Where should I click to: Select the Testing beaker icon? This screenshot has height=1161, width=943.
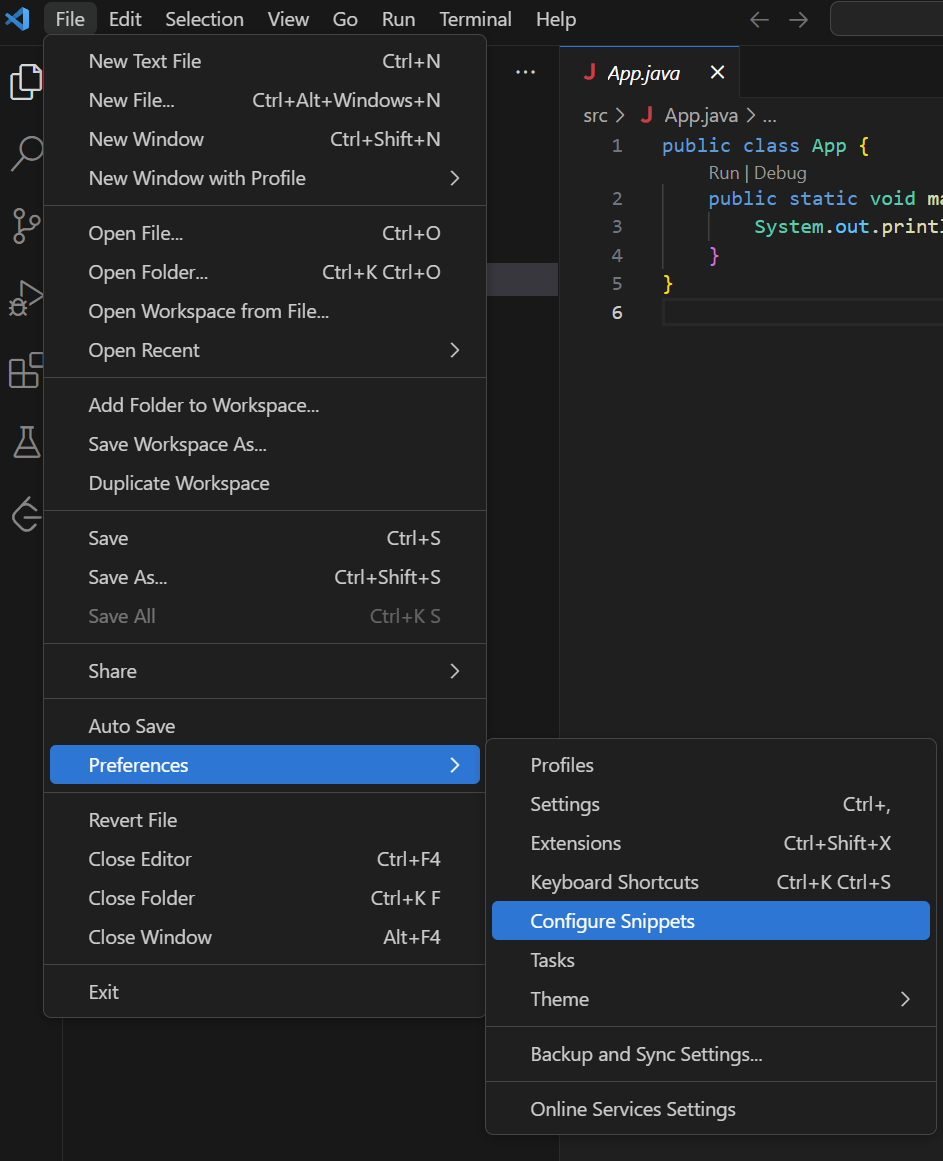click(x=25, y=443)
